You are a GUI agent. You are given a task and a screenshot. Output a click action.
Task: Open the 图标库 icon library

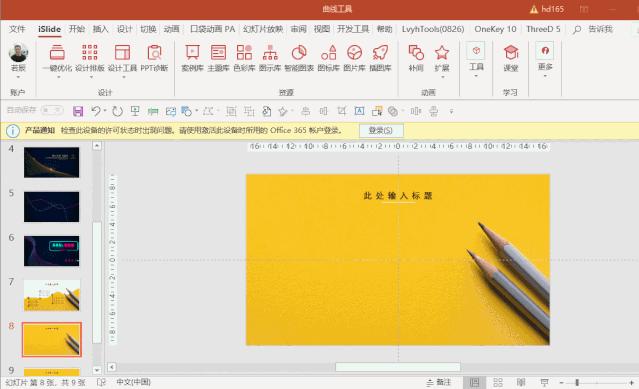coord(328,57)
